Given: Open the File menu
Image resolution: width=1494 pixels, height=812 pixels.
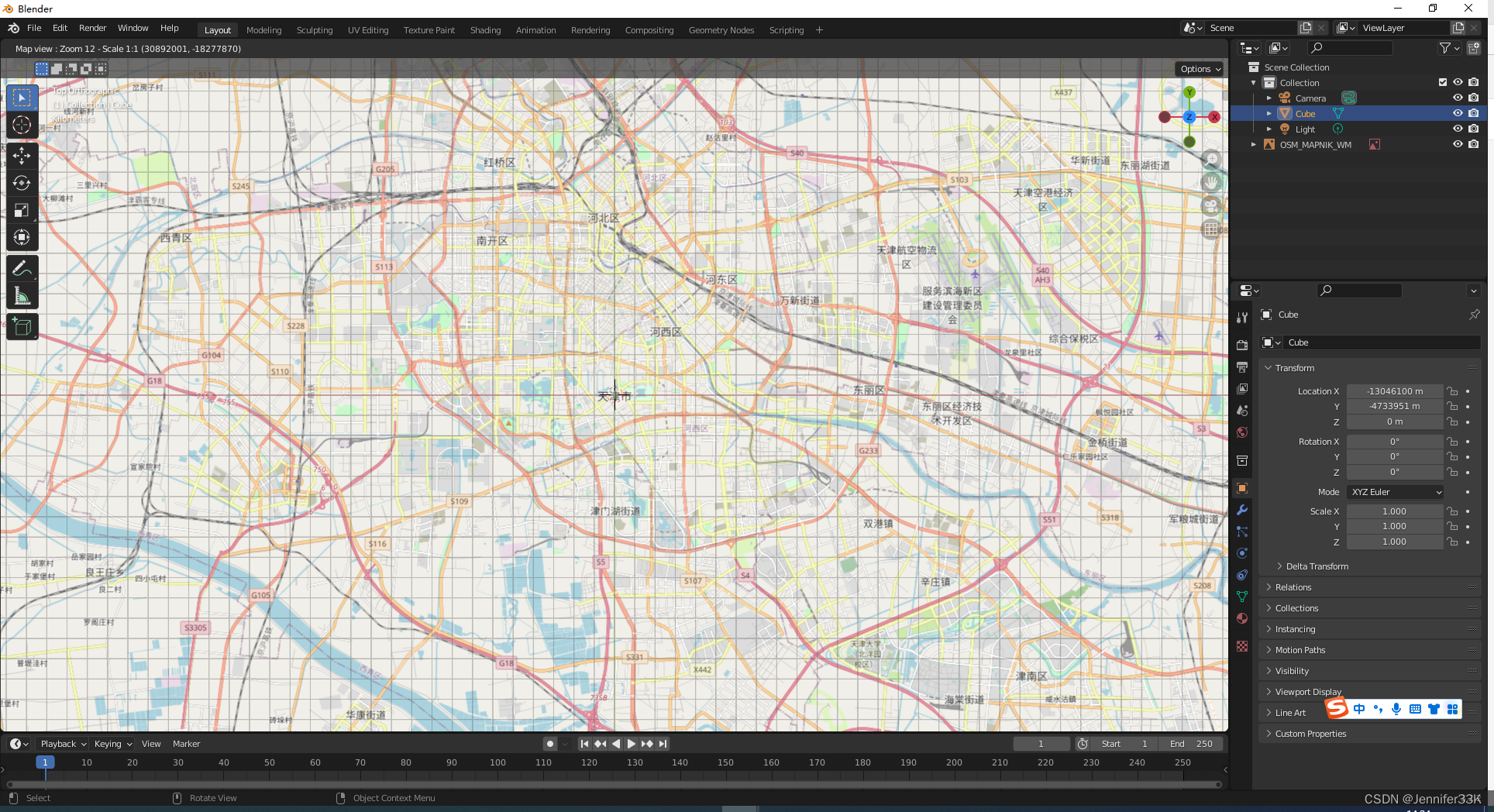Looking at the screenshot, I should [x=34, y=28].
